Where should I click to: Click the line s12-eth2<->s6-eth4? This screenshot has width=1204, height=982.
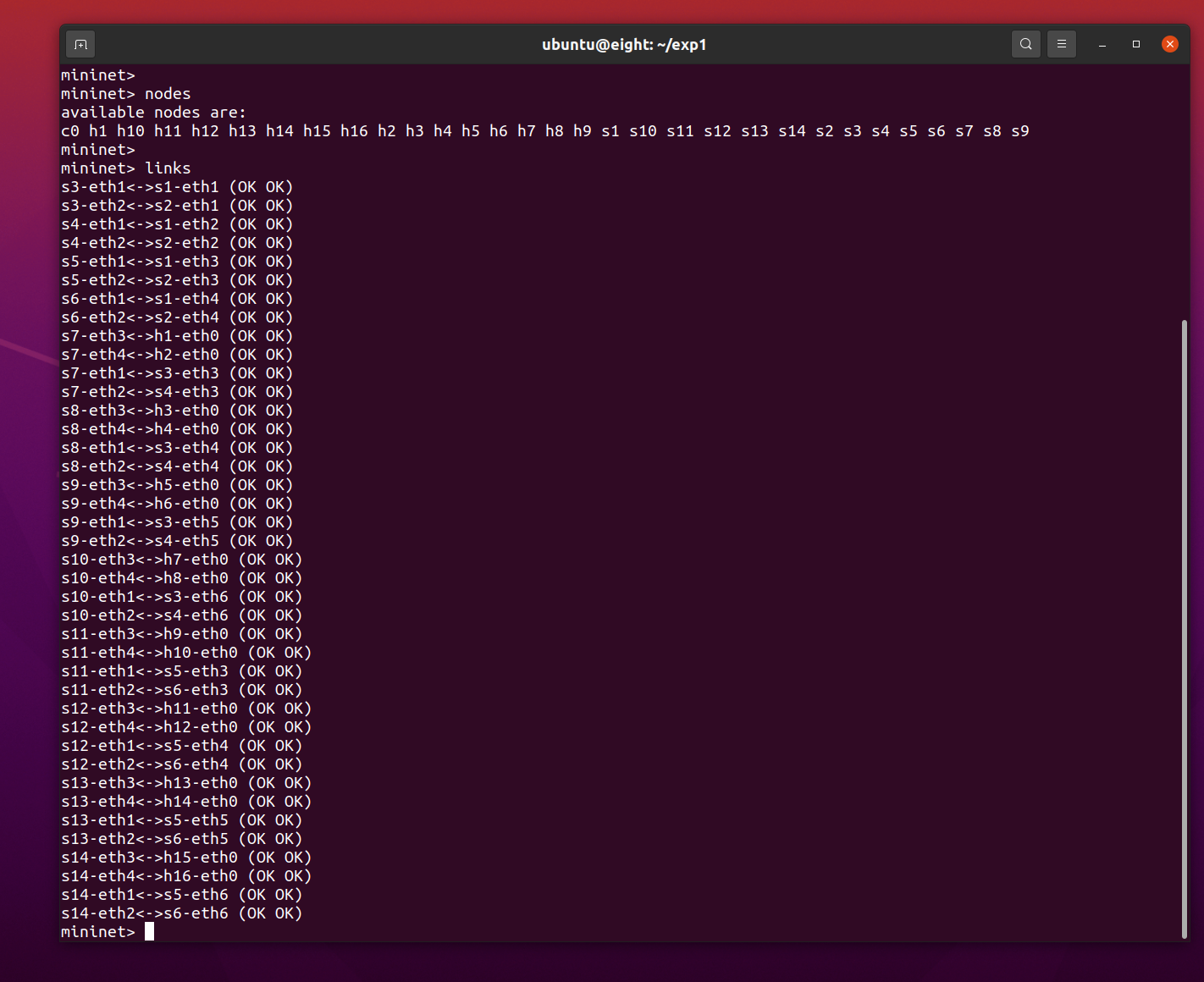[182, 764]
